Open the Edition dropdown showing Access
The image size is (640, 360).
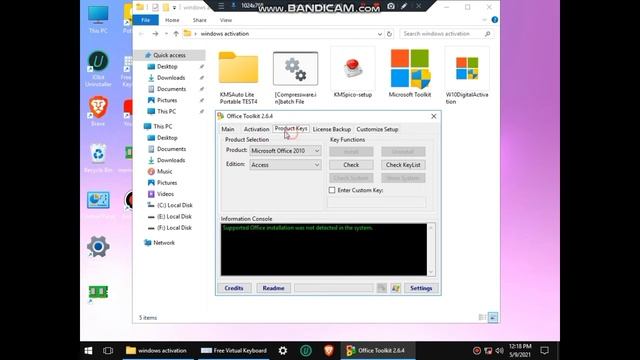coord(285,165)
